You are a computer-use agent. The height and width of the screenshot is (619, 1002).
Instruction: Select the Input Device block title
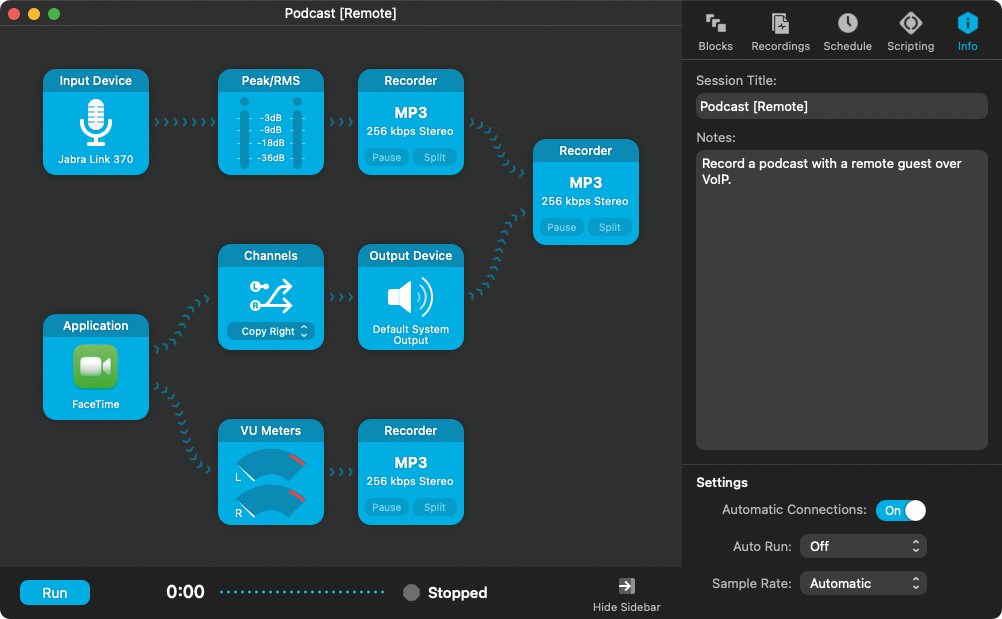(96, 80)
